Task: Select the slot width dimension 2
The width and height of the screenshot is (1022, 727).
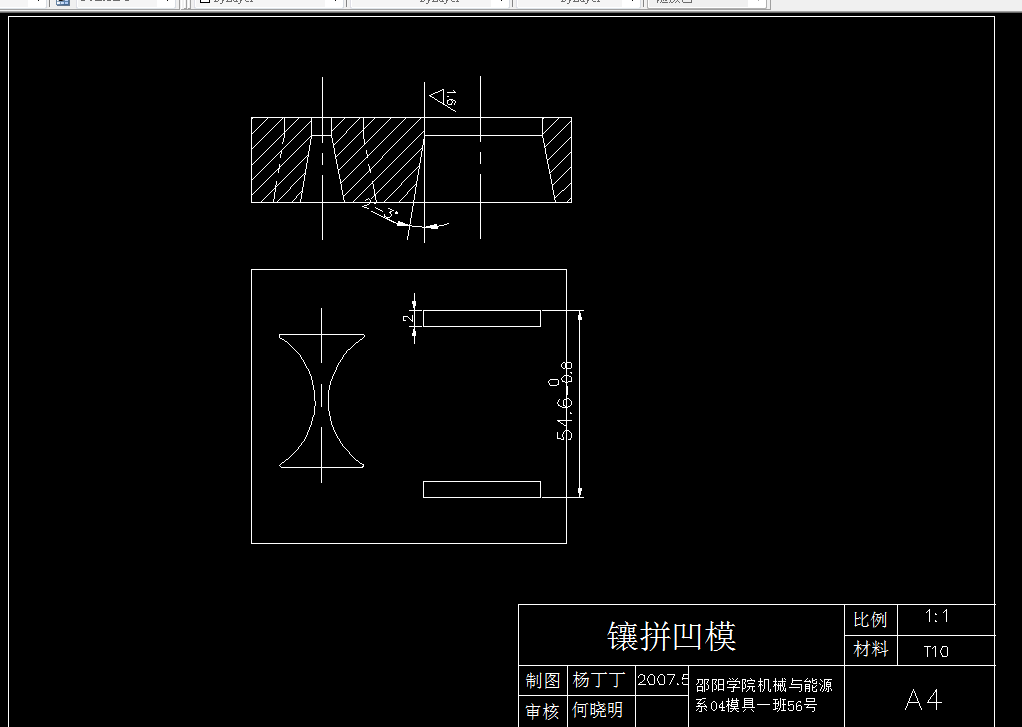Action: pyautogui.click(x=408, y=318)
